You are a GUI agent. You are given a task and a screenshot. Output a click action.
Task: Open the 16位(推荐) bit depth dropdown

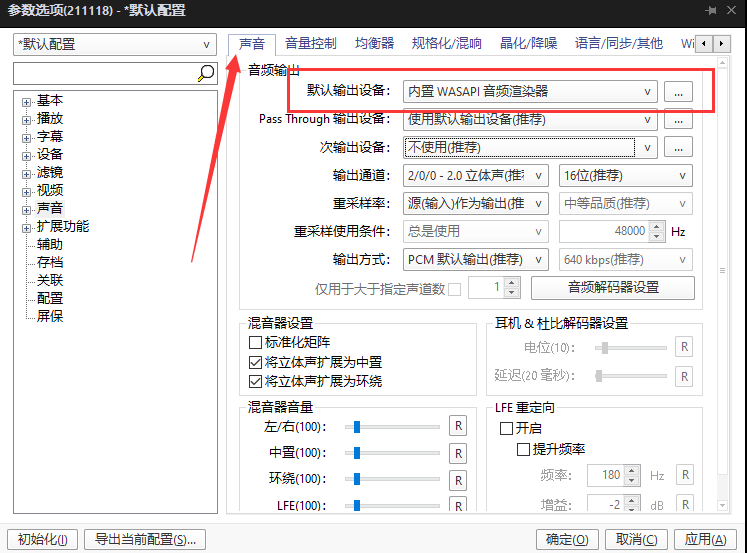[x=626, y=176]
